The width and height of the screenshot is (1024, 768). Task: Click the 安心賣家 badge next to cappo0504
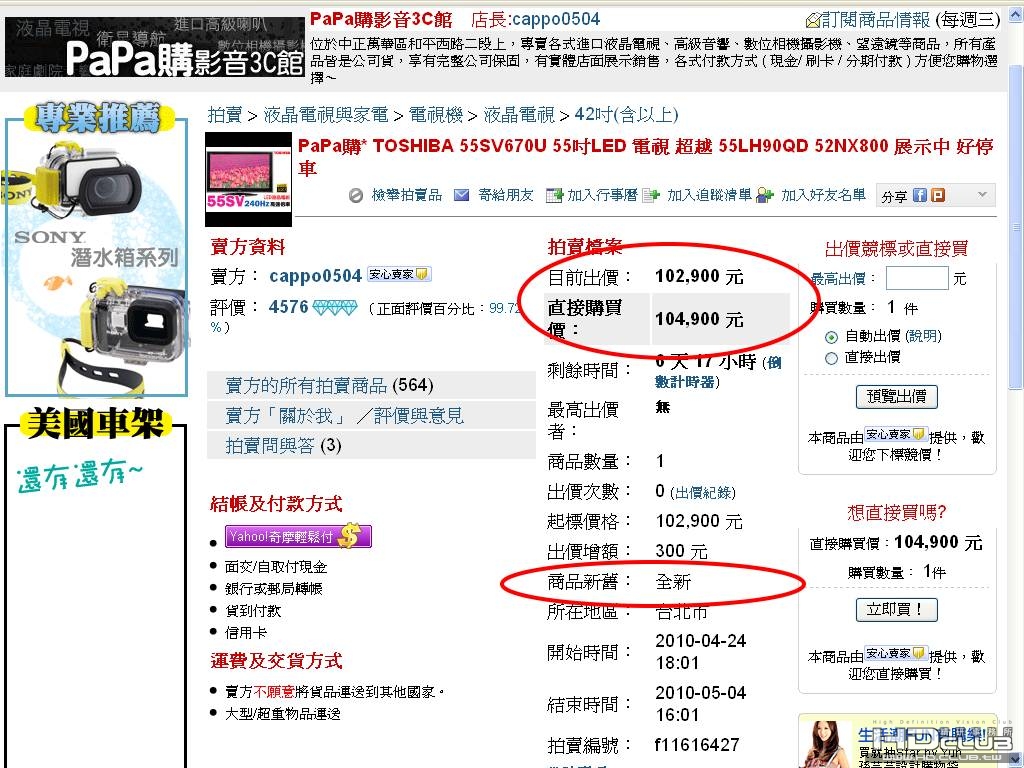coord(399,274)
